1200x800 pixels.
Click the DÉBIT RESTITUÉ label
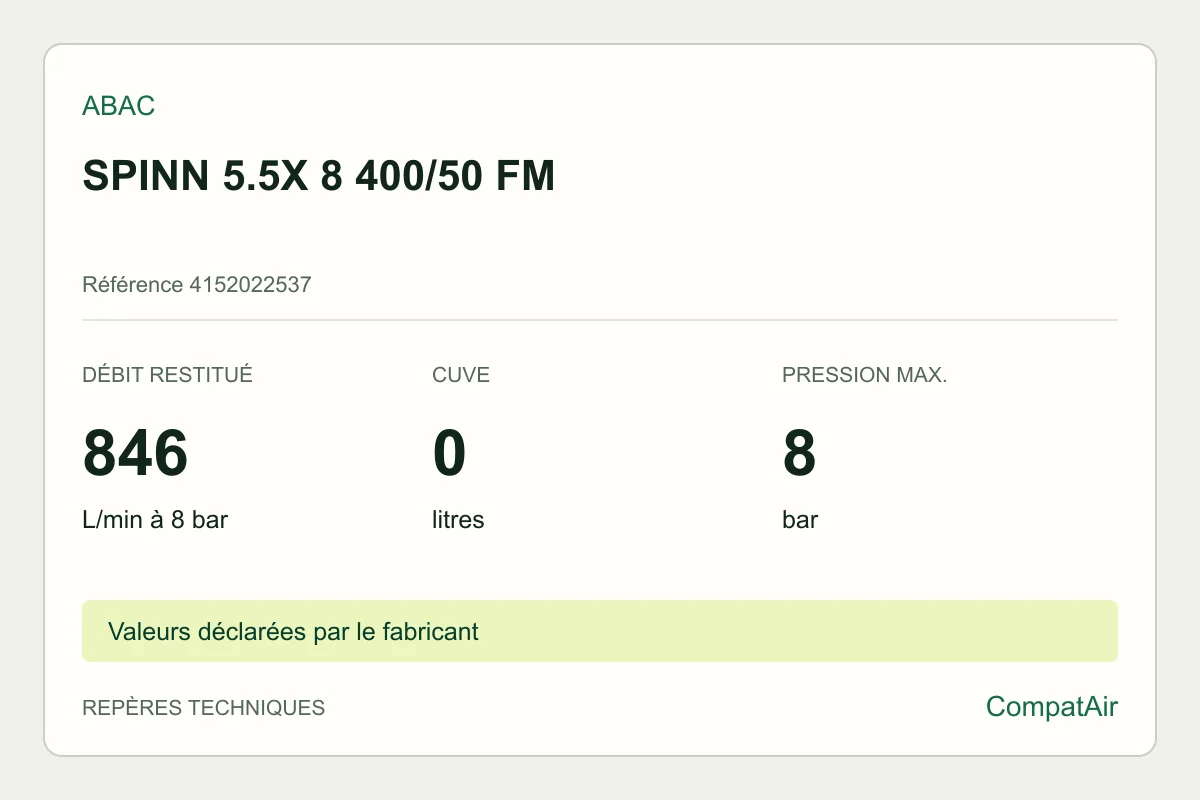pyautogui.click(x=167, y=375)
